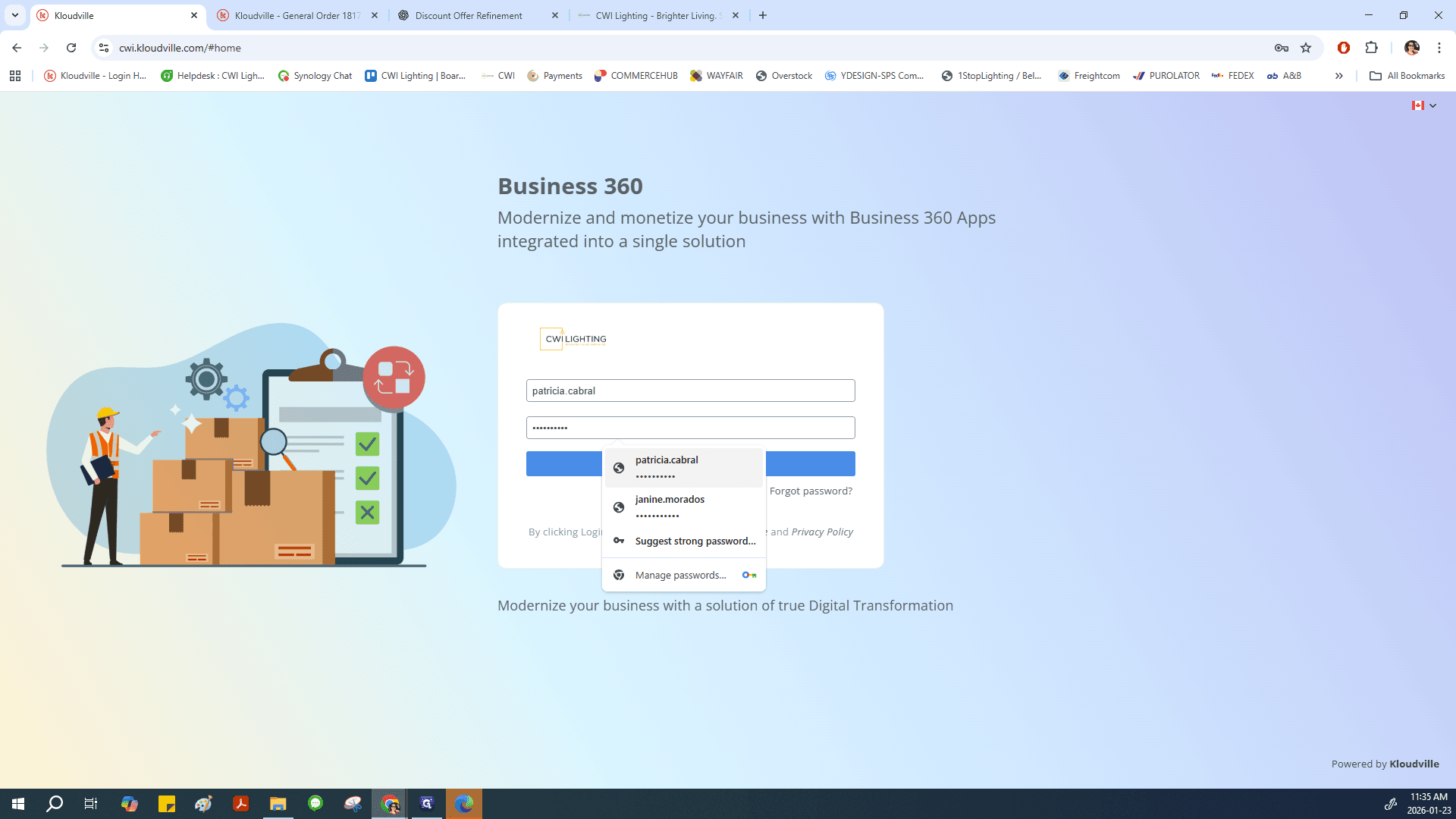Click the browser address bar URL

(x=180, y=48)
